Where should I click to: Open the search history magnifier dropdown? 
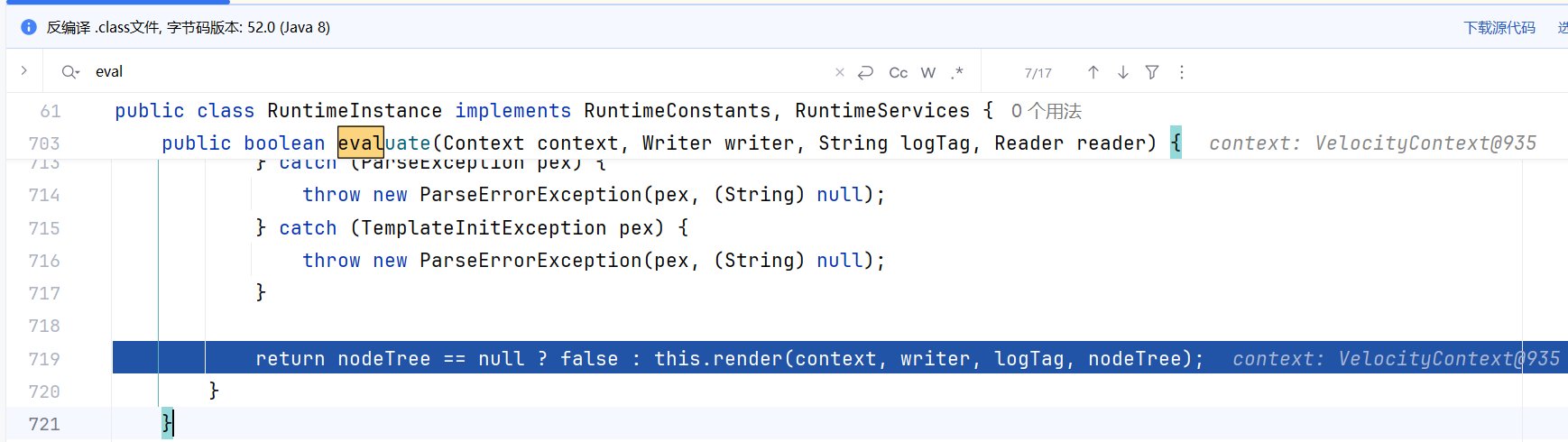coord(69,72)
